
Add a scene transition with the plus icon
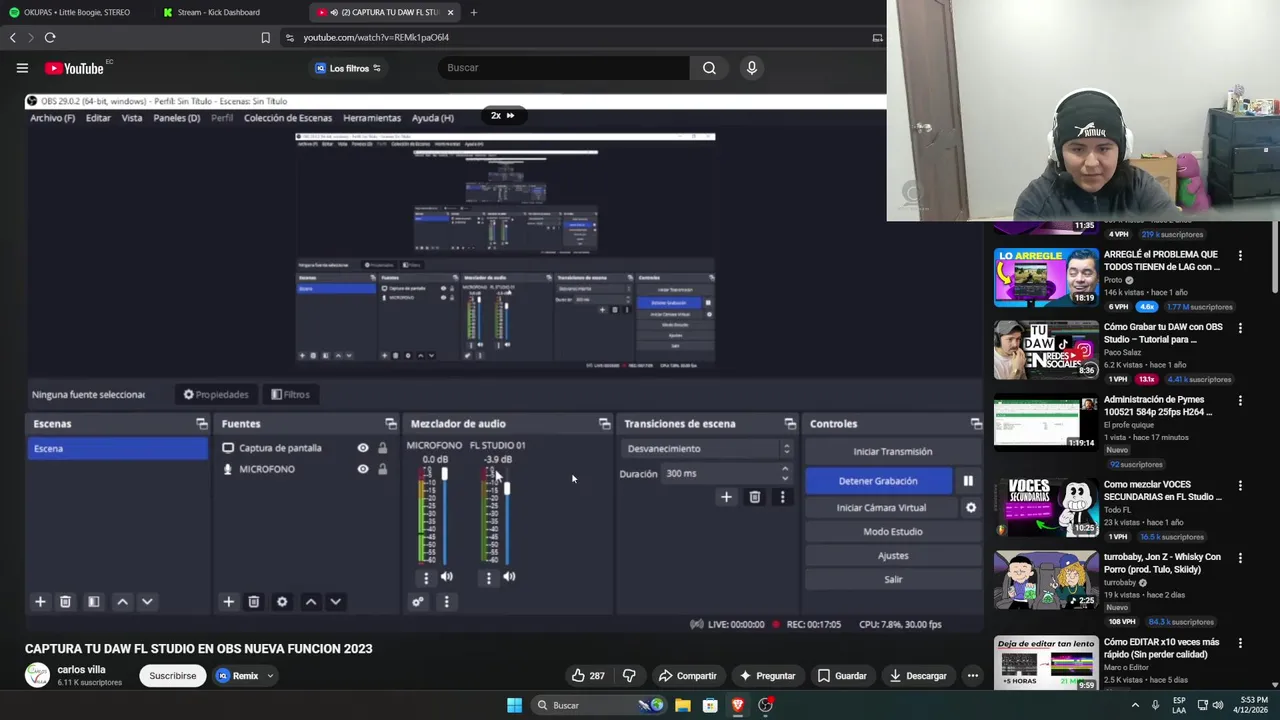[x=726, y=497]
